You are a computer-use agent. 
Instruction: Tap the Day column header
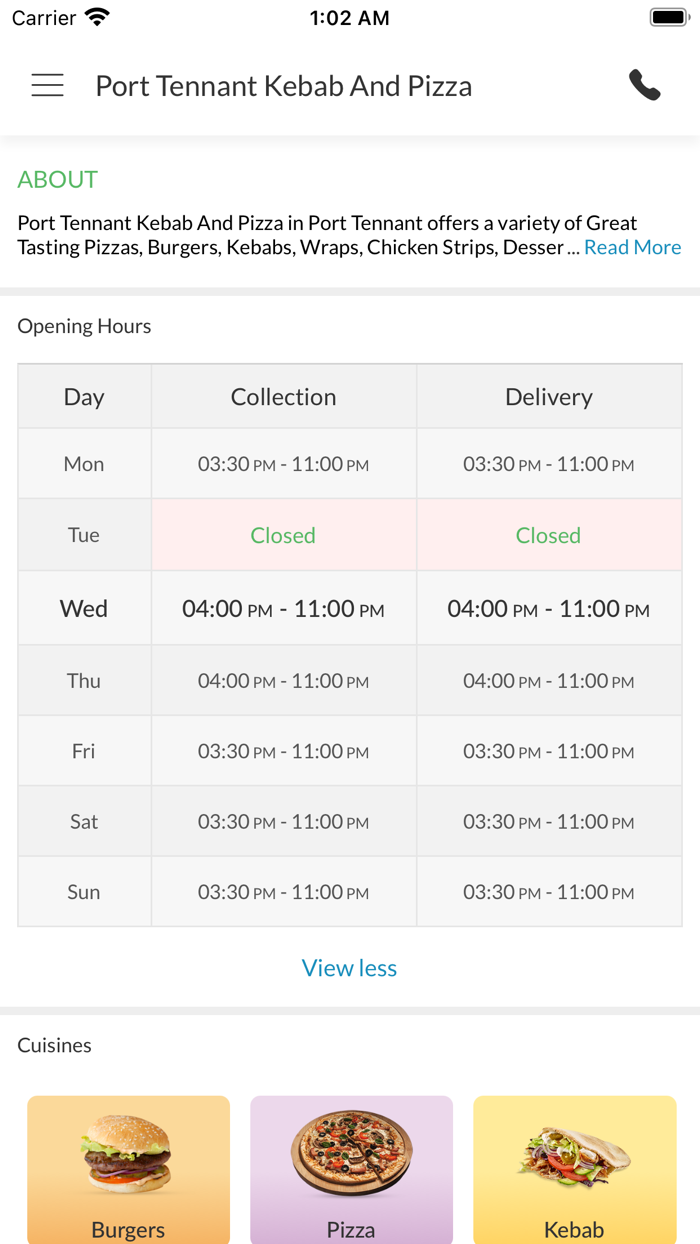pos(84,397)
